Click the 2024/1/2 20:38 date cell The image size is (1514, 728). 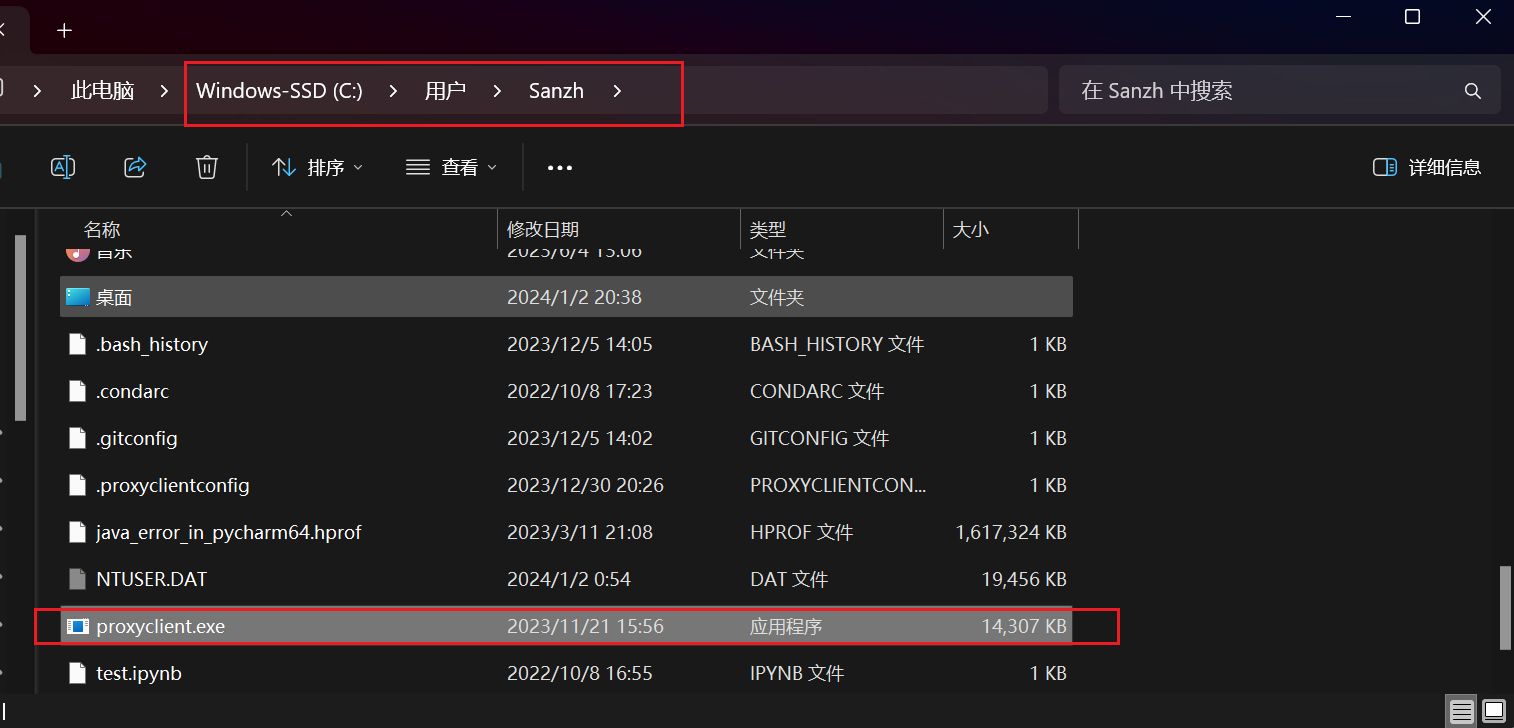(574, 297)
